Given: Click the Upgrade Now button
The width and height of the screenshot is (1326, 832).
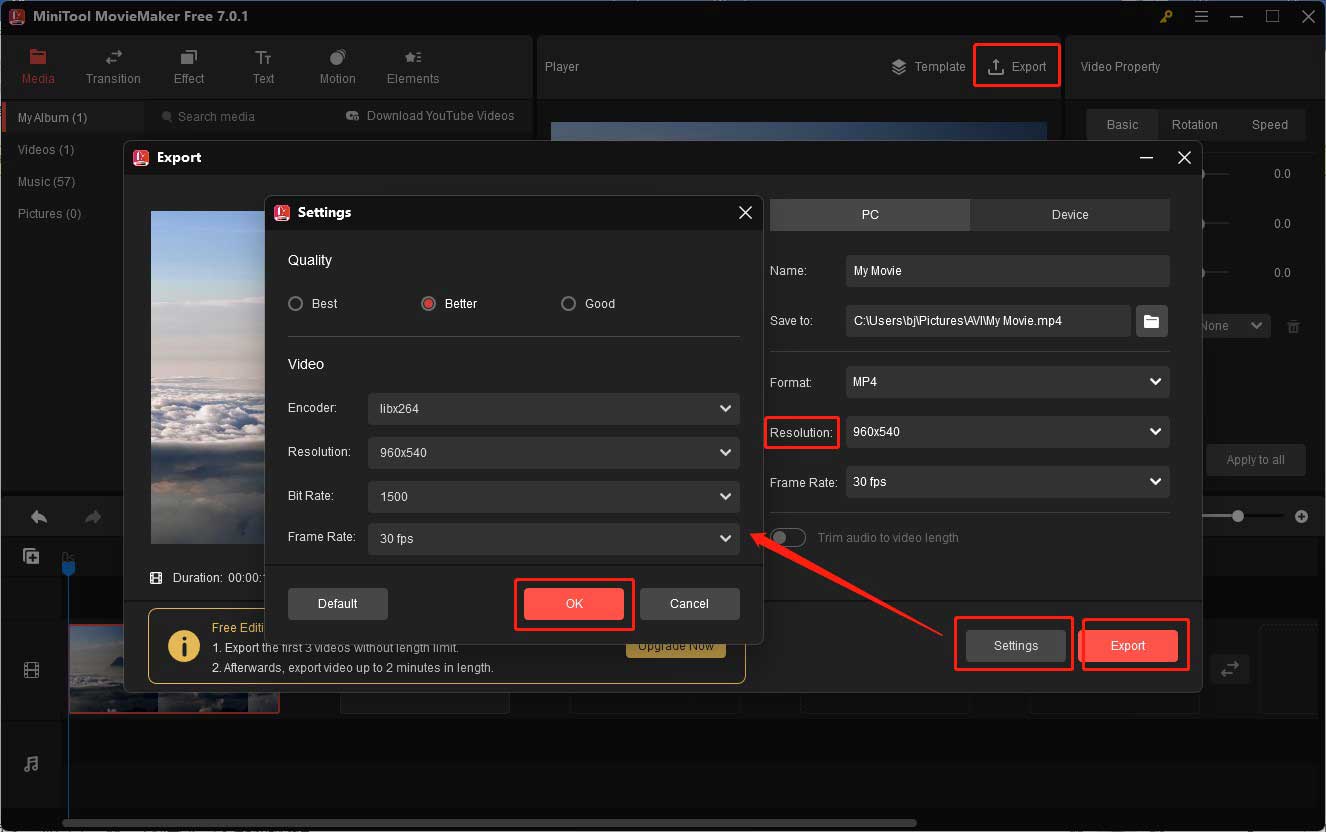Looking at the screenshot, I should tap(676, 646).
